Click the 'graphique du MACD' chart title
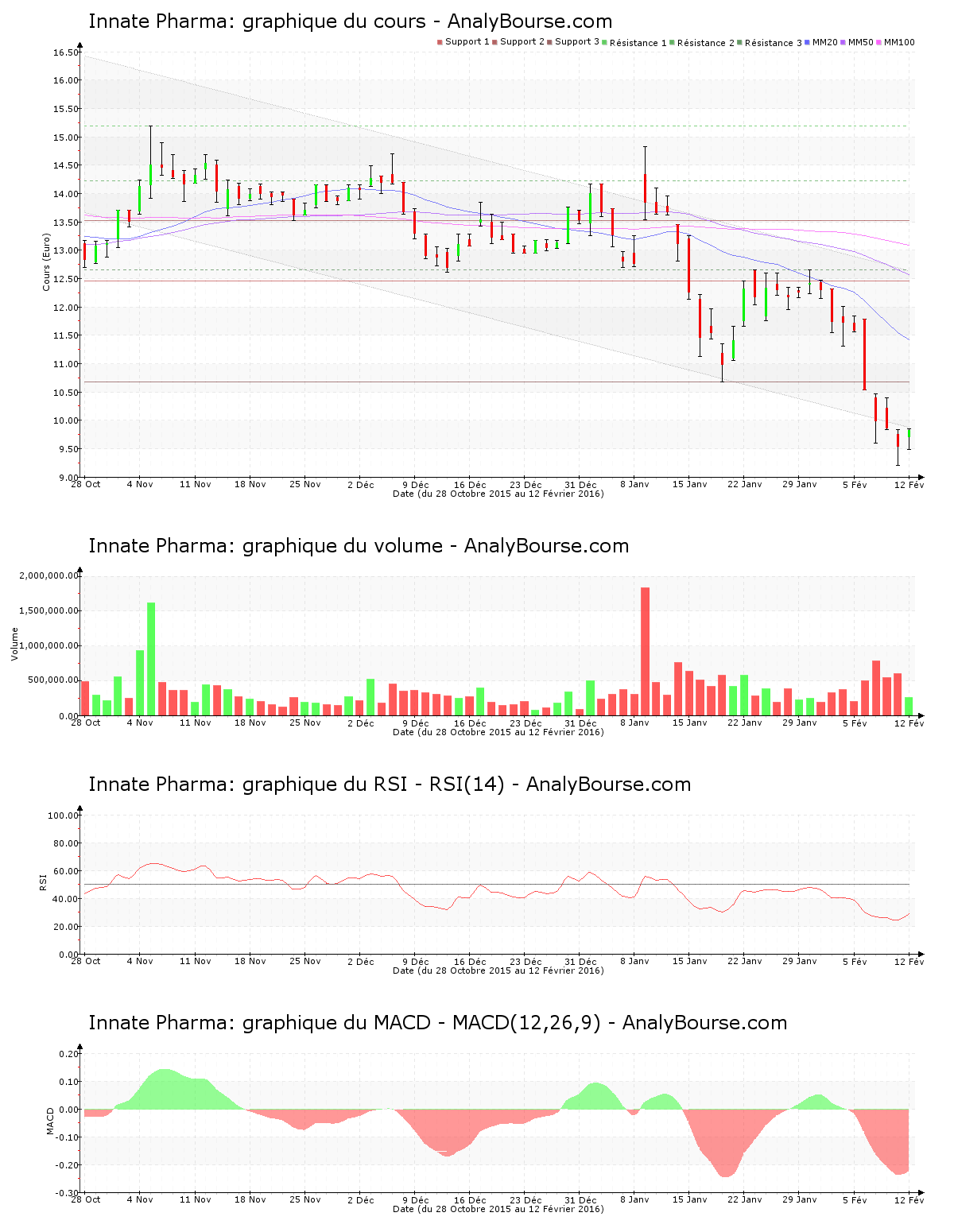The width and height of the screenshot is (954, 1232). pos(437,1023)
